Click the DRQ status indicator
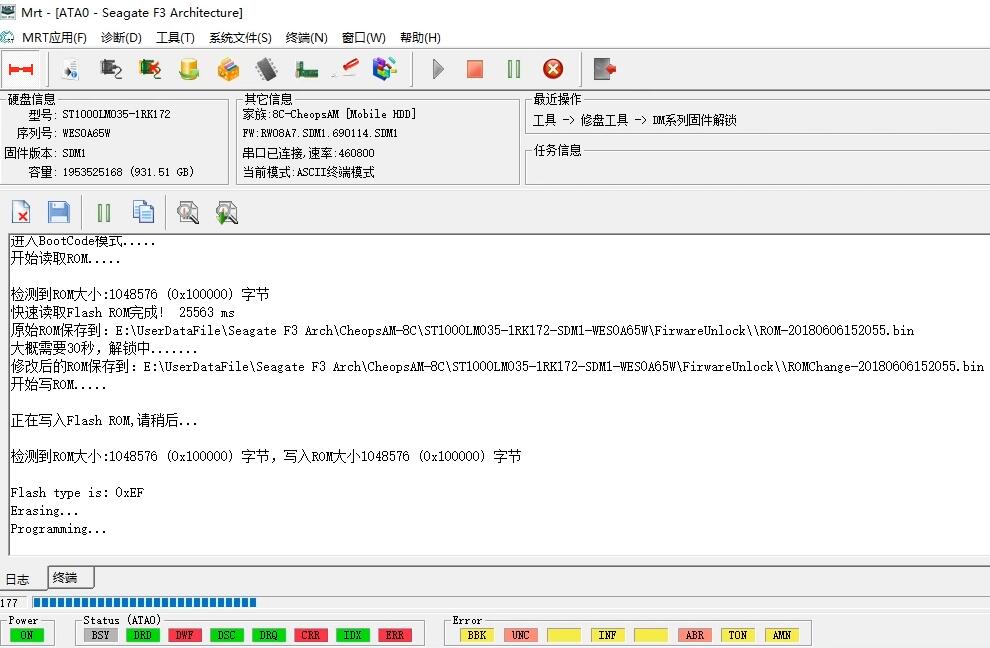Screen dimensions: 990x648 pyautogui.click(x=268, y=635)
